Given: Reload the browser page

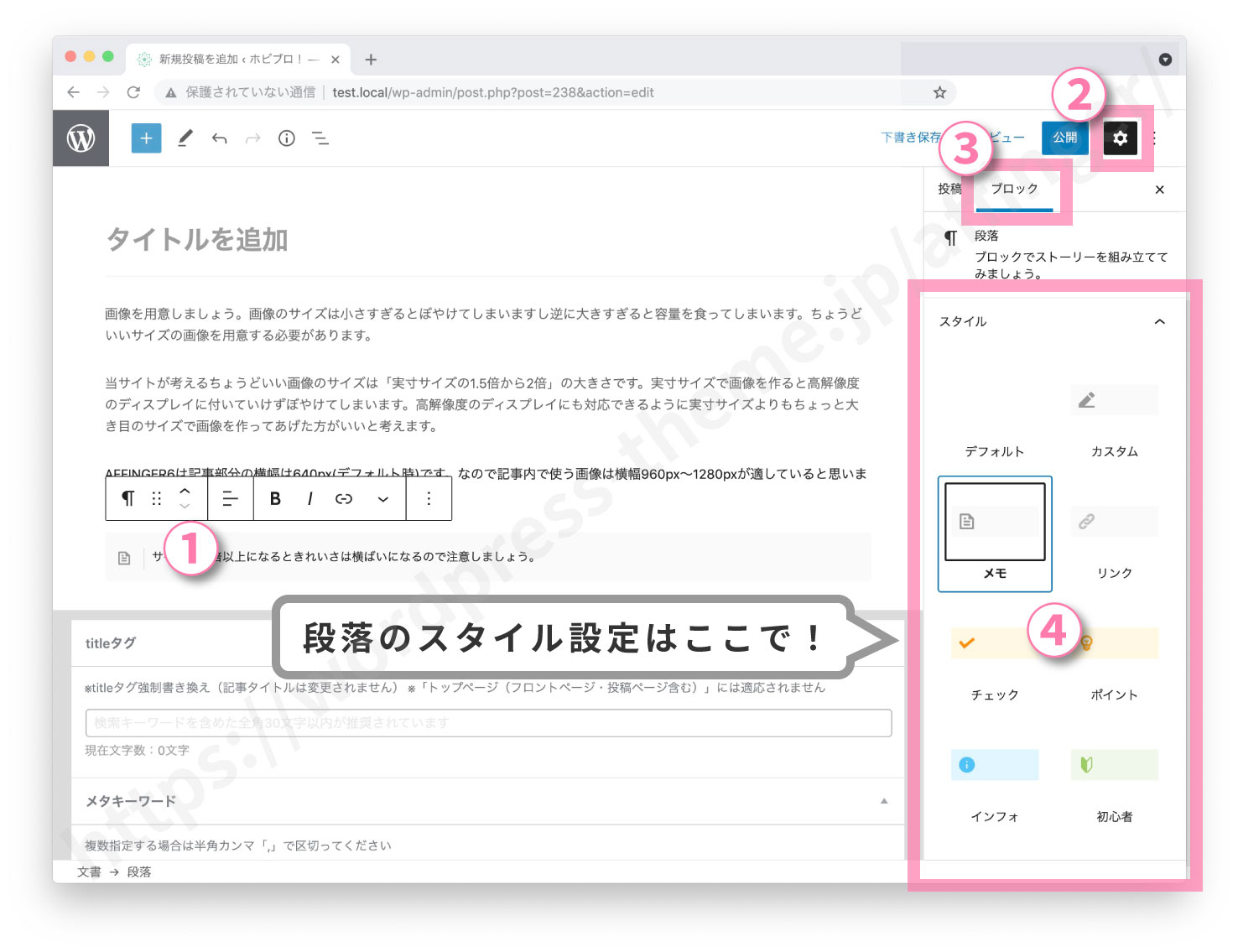Looking at the screenshot, I should tap(133, 92).
